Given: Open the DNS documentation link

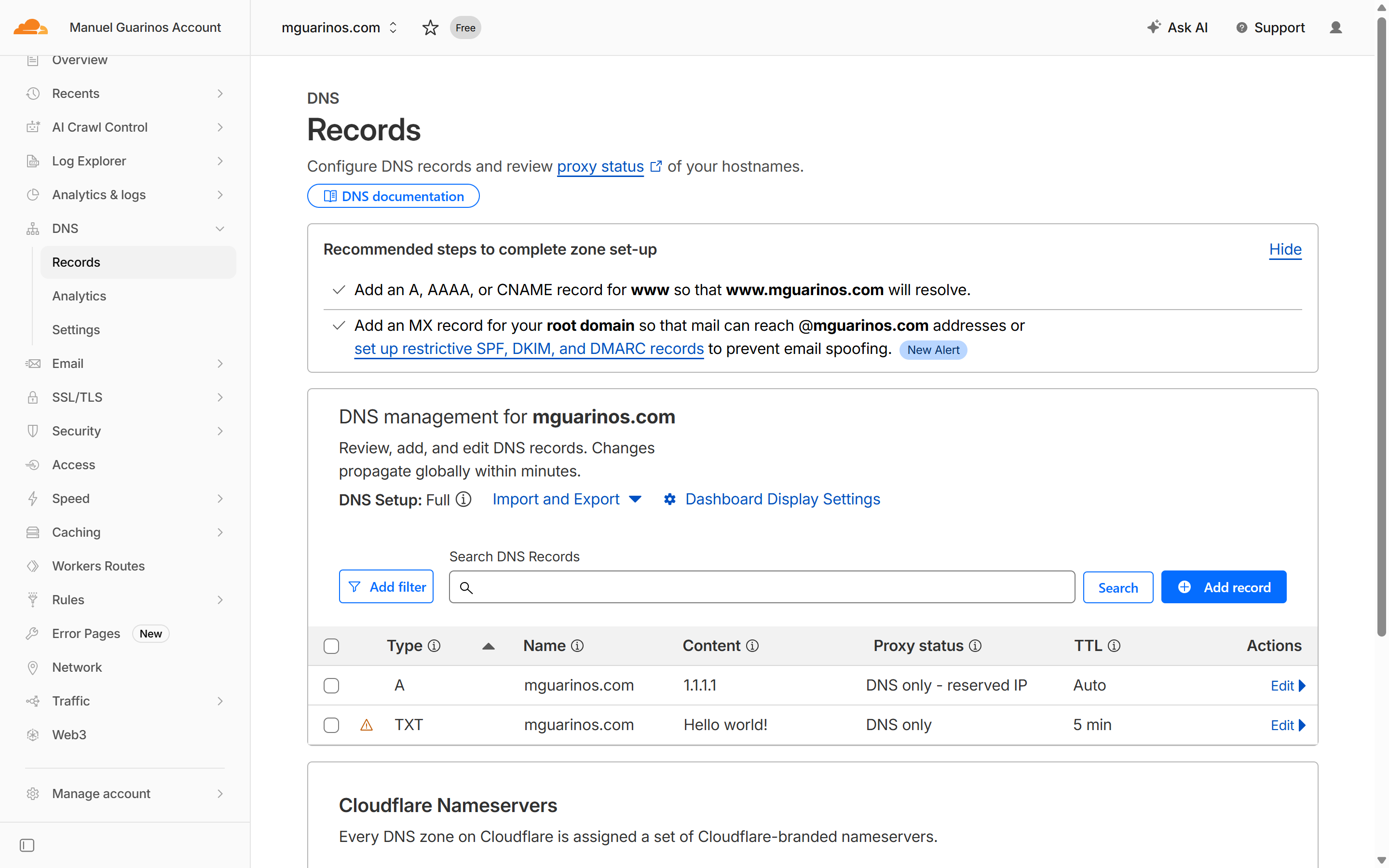Looking at the screenshot, I should (393, 196).
